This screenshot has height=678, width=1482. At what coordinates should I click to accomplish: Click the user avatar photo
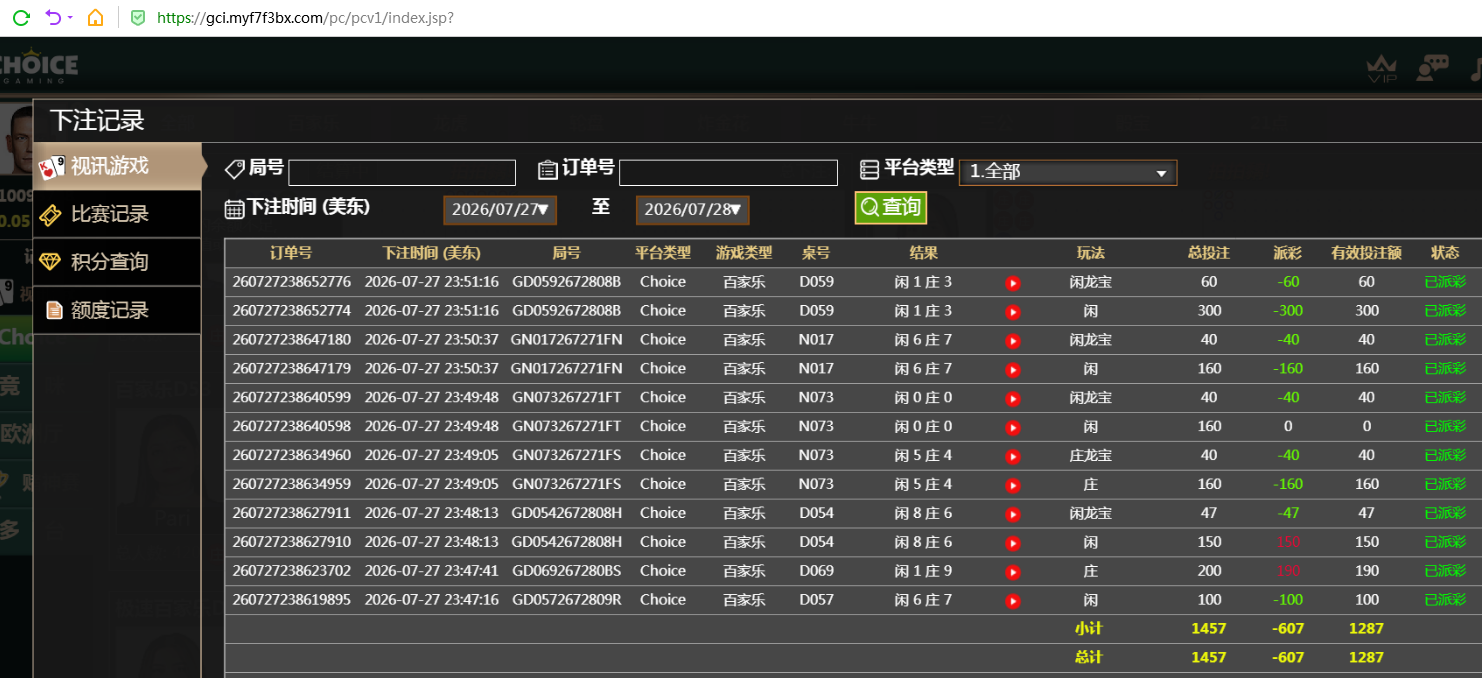pos(17,140)
